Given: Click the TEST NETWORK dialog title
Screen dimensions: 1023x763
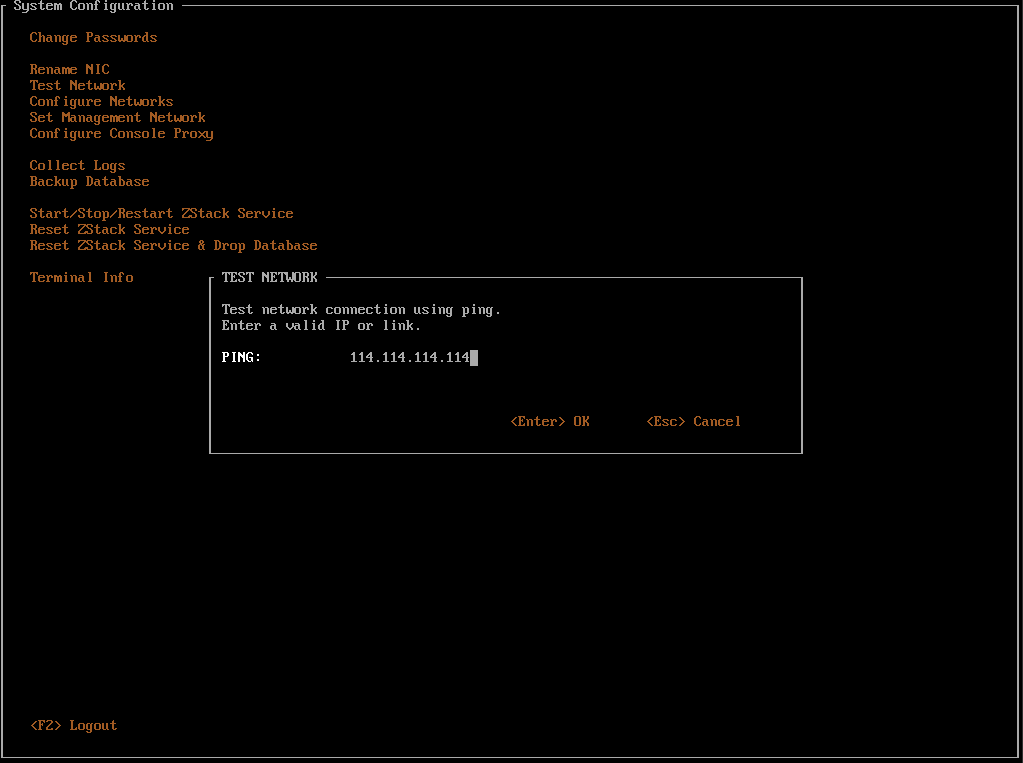Looking at the screenshot, I should coord(269,278).
